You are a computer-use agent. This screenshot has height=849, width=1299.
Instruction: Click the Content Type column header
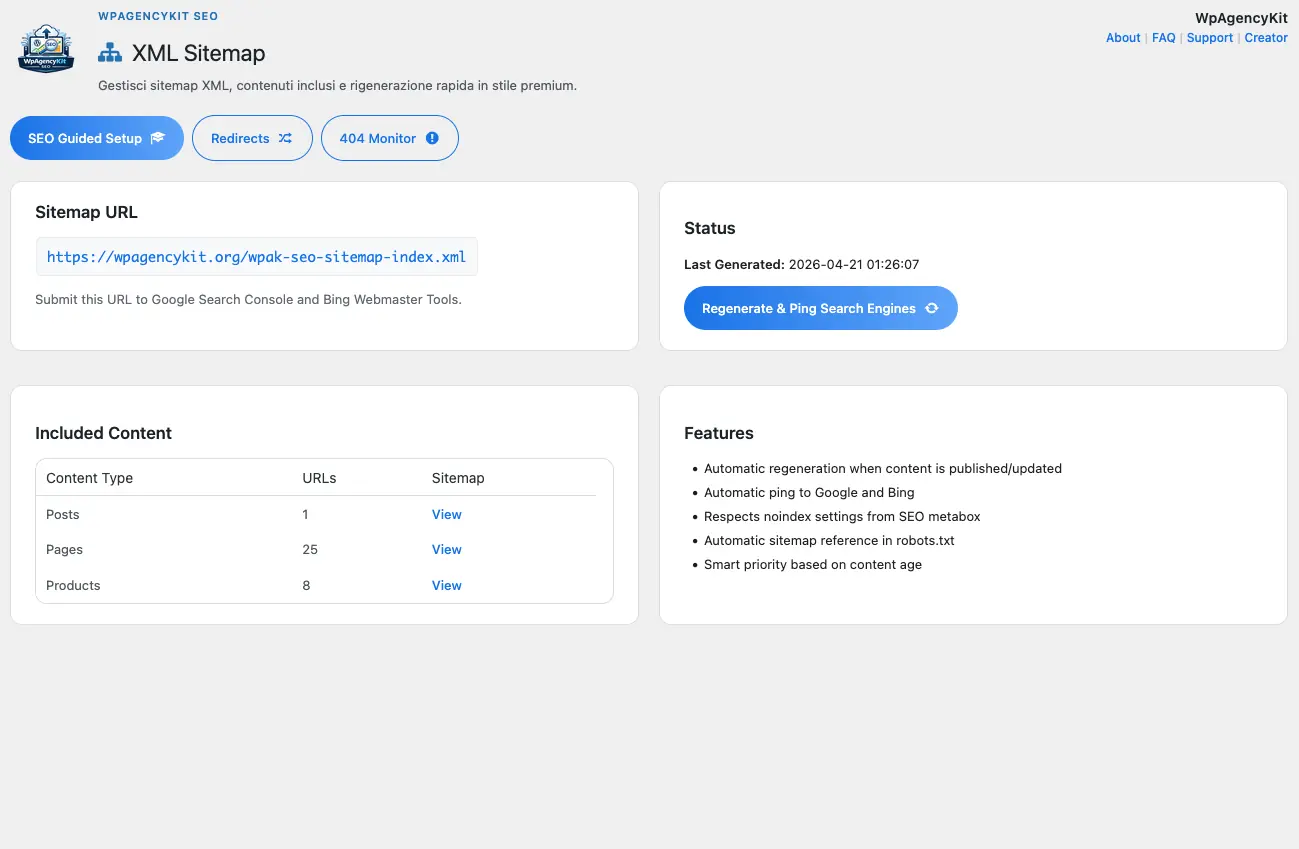coord(90,478)
